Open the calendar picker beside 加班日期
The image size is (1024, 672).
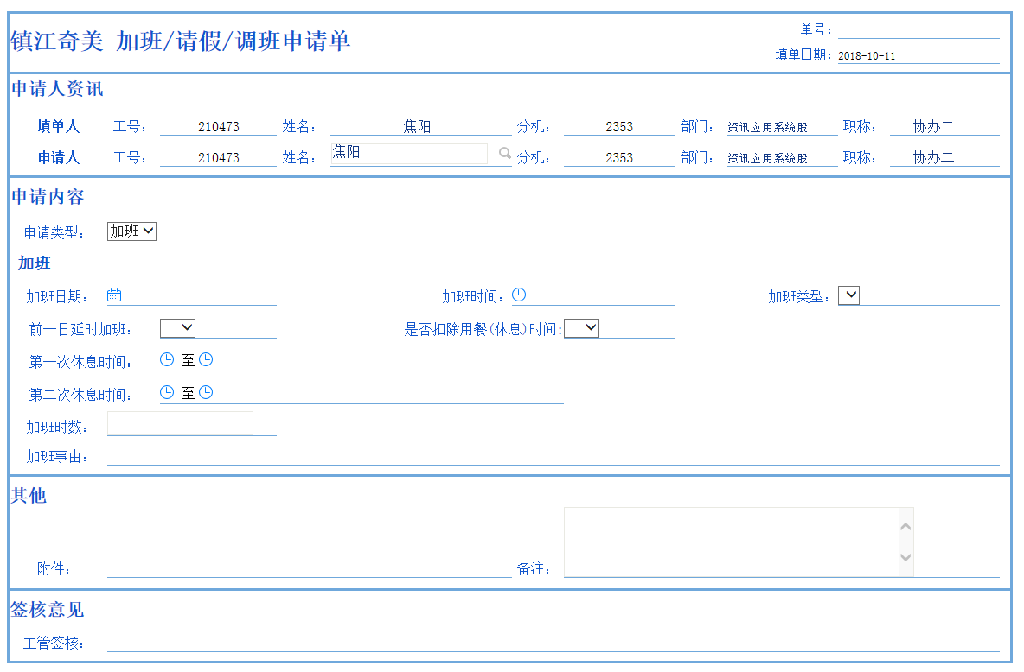click(x=114, y=295)
